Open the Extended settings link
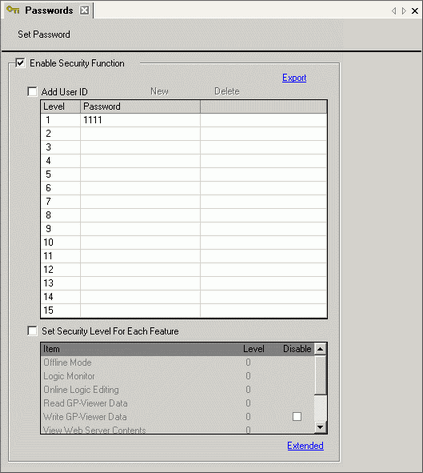423x473 pixels. 305,446
